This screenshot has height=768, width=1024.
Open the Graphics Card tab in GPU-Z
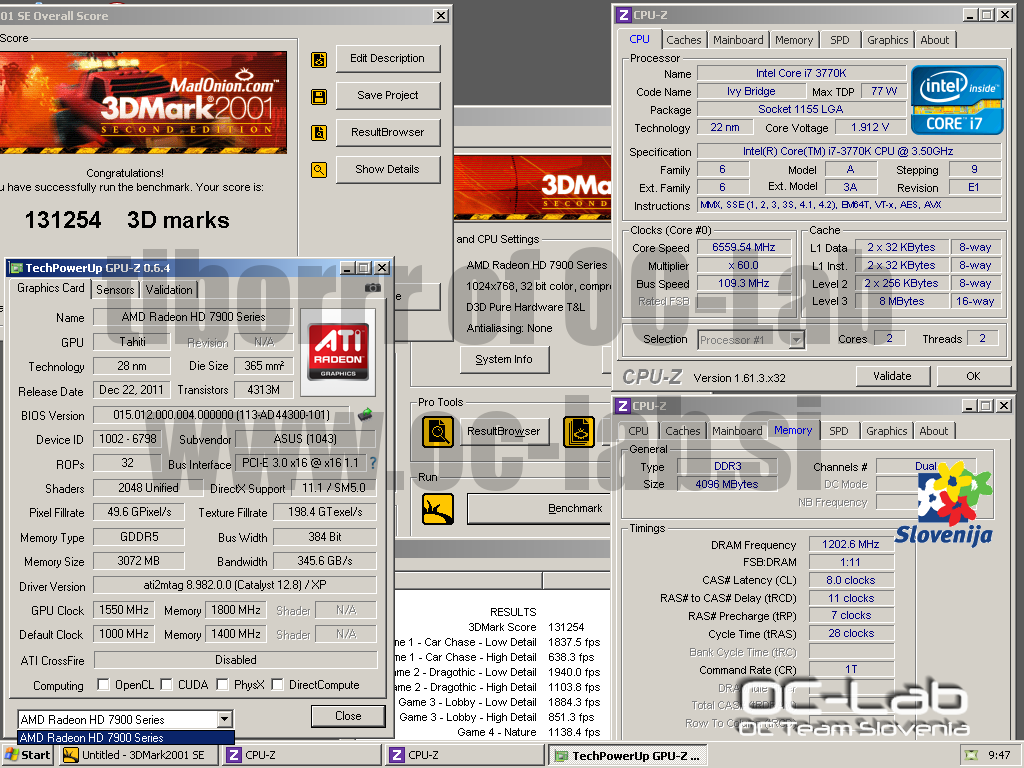(x=50, y=288)
